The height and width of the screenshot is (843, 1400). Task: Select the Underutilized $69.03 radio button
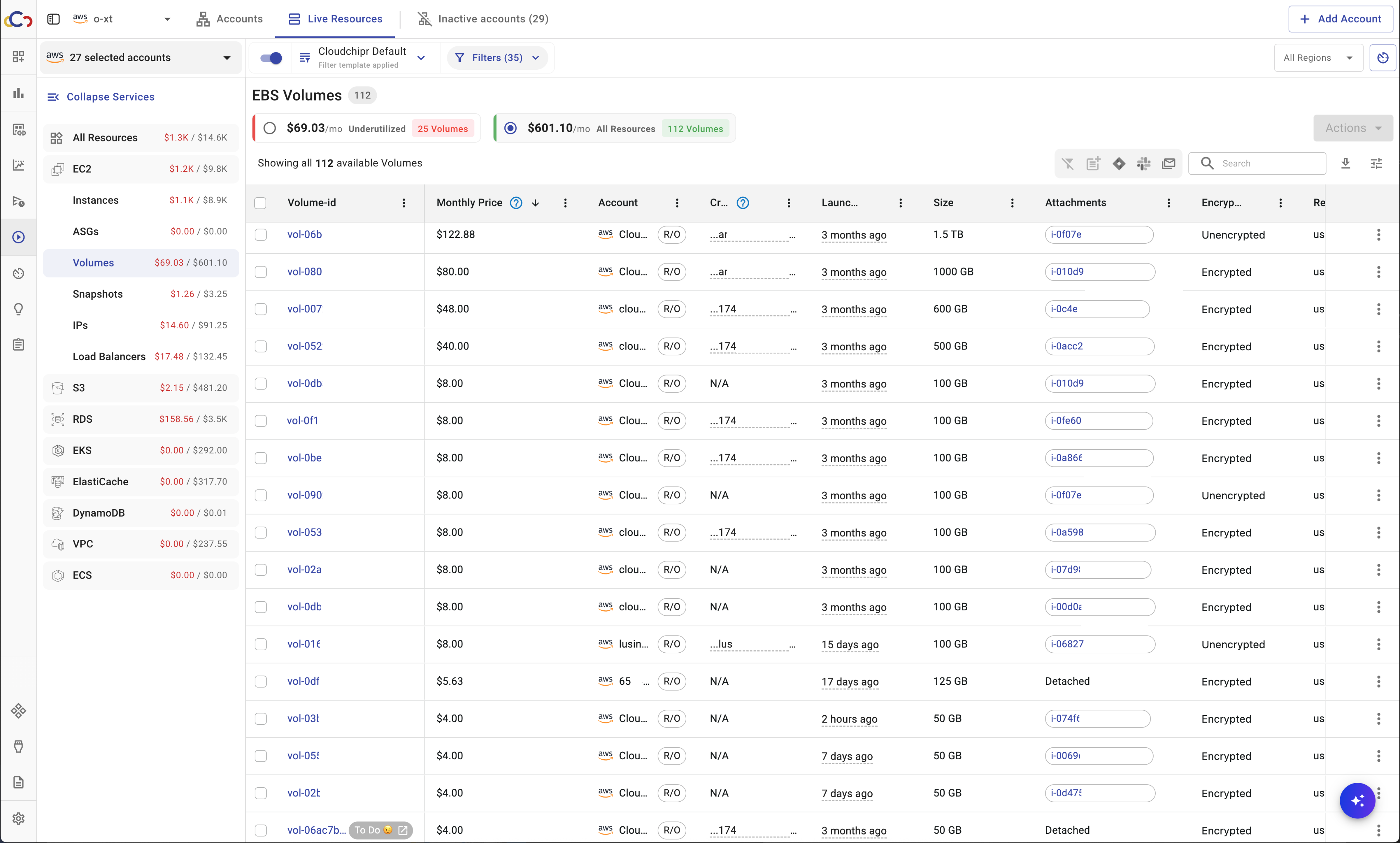click(x=270, y=128)
